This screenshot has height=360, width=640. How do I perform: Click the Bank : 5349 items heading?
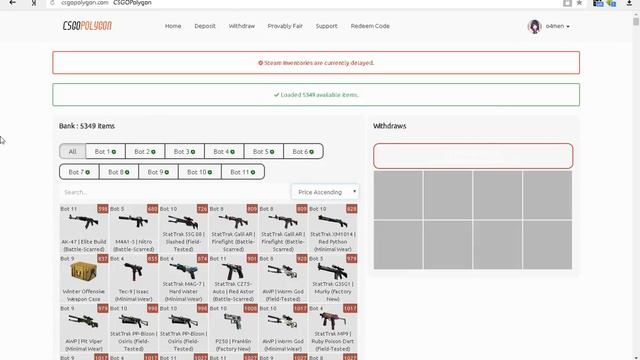click(87, 126)
